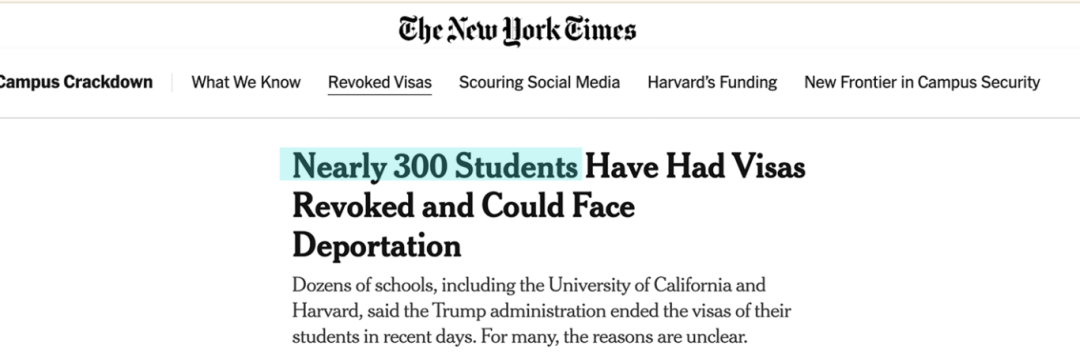Click the underline beneath Revoked Visas
This screenshot has width=1080, height=361.
[x=380, y=94]
